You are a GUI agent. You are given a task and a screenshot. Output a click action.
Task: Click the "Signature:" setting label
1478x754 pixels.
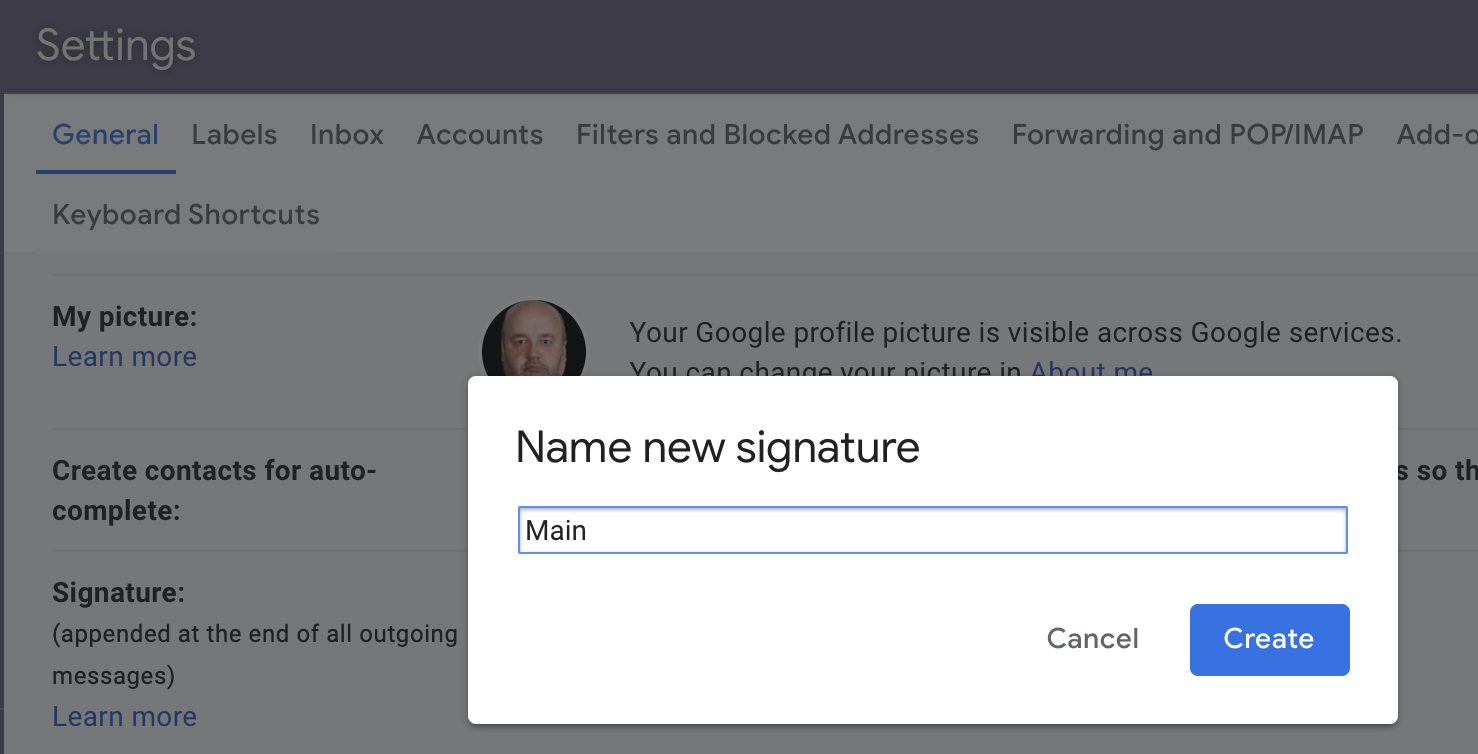coord(118,593)
